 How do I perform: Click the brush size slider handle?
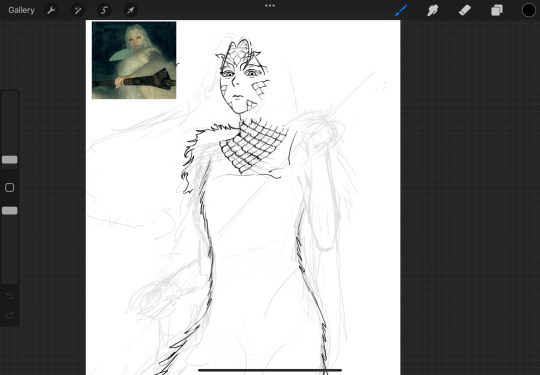[x=10, y=160]
